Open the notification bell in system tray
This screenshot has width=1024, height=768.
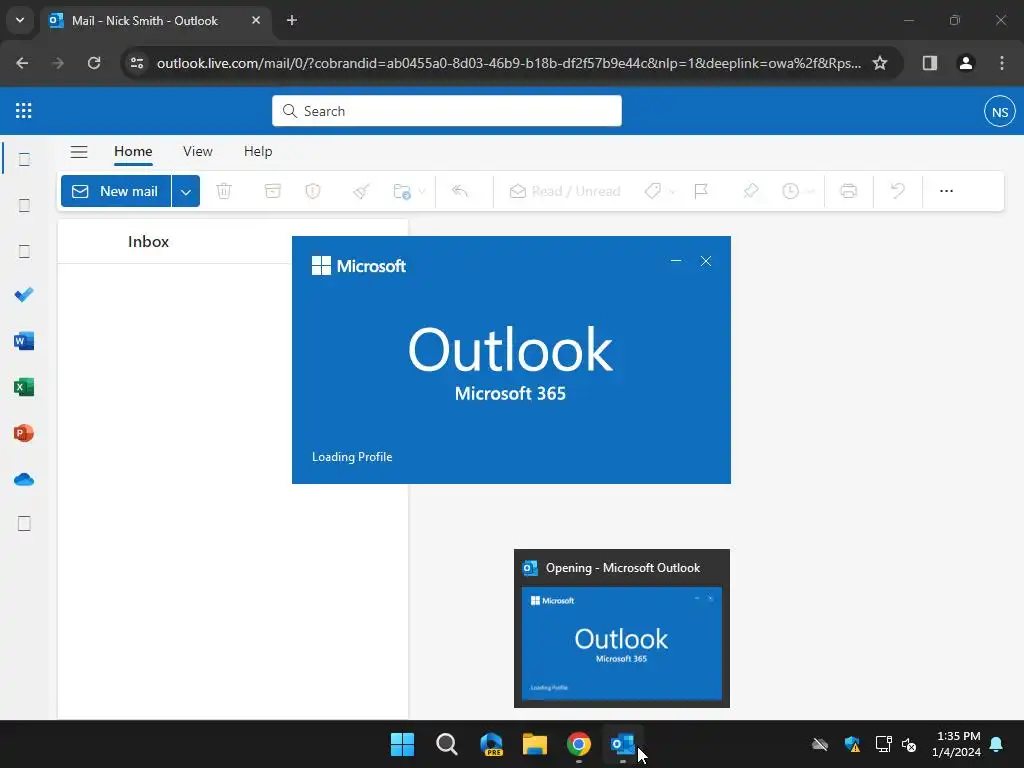[x=997, y=744]
